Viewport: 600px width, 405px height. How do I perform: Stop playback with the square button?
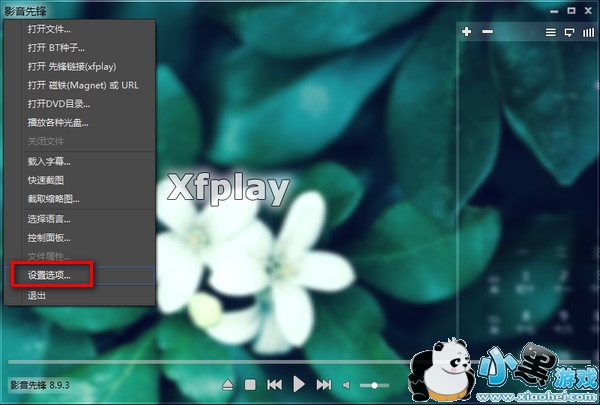(x=250, y=385)
